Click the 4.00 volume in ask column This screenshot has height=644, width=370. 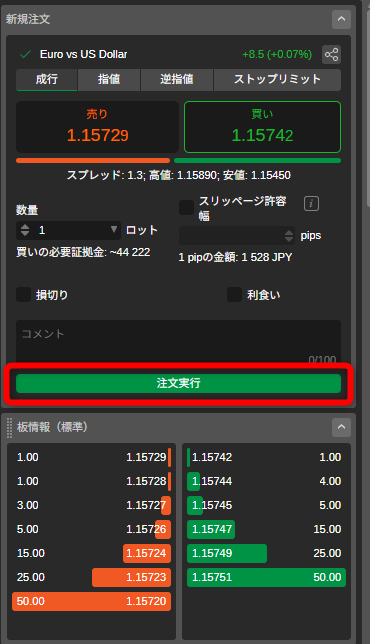pos(330,481)
